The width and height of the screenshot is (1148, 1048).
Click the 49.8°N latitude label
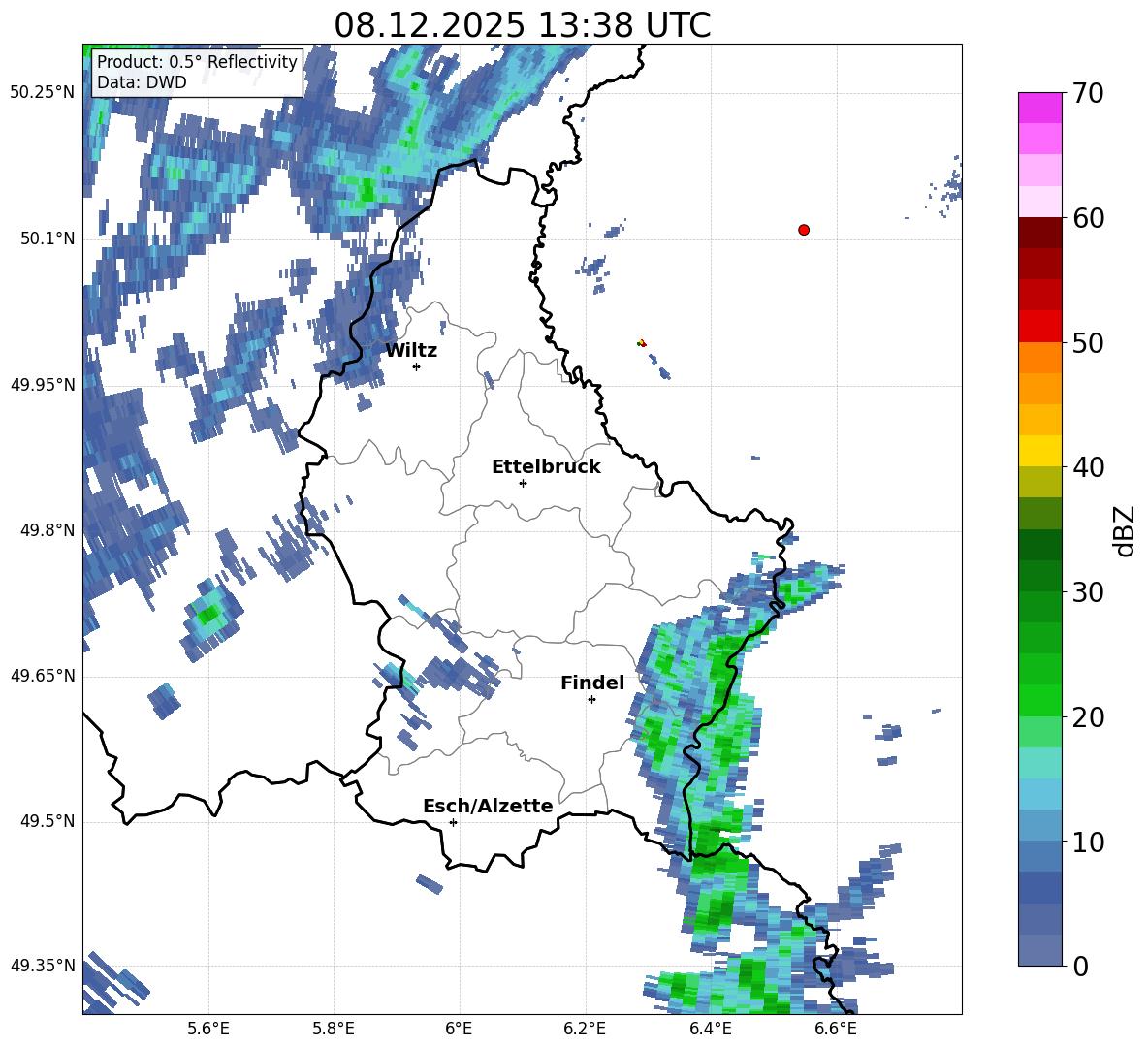pyautogui.click(x=48, y=530)
